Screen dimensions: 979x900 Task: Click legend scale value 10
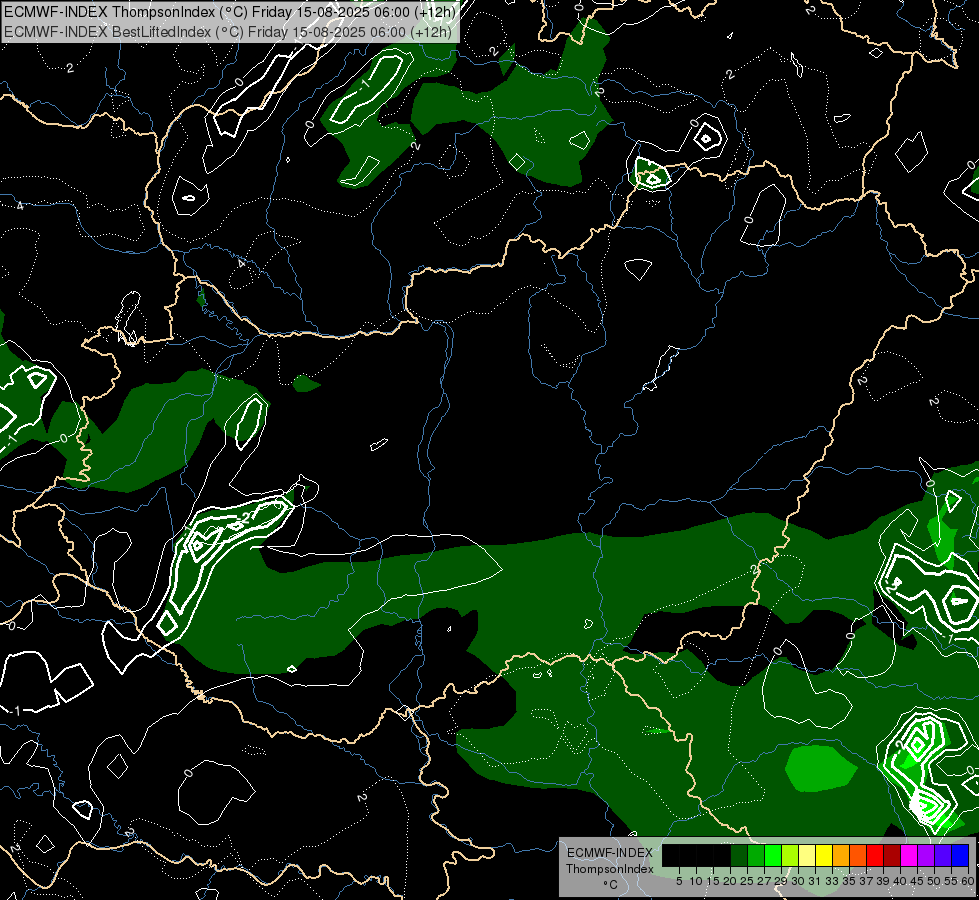pos(696,881)
